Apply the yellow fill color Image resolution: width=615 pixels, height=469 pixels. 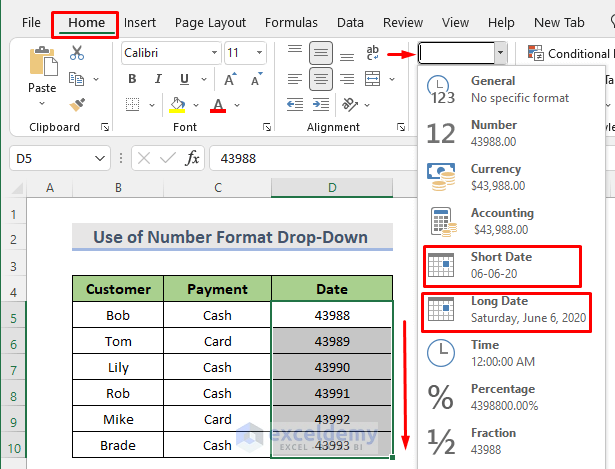(177, 105)
